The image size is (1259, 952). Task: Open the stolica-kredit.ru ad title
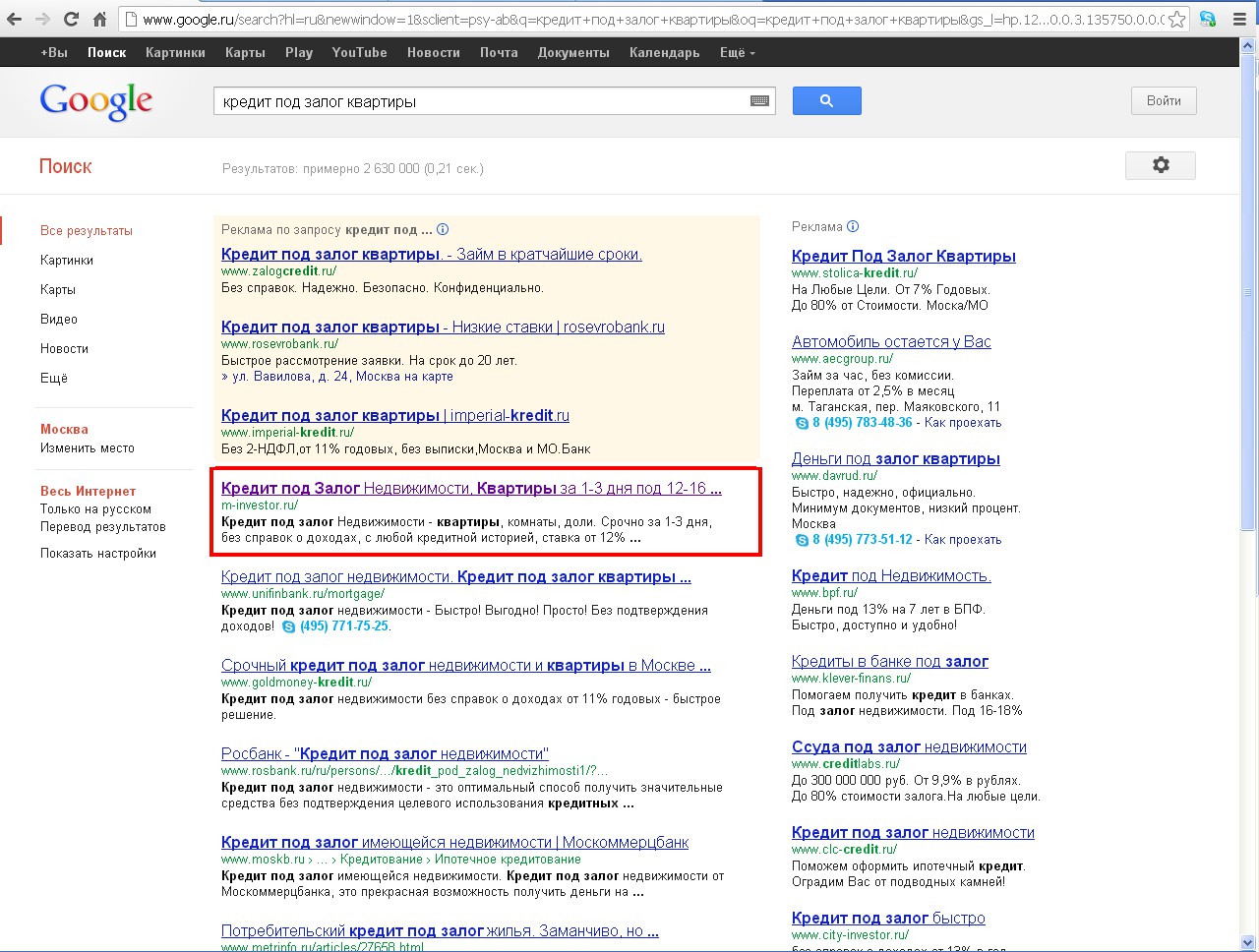[904, 256]
